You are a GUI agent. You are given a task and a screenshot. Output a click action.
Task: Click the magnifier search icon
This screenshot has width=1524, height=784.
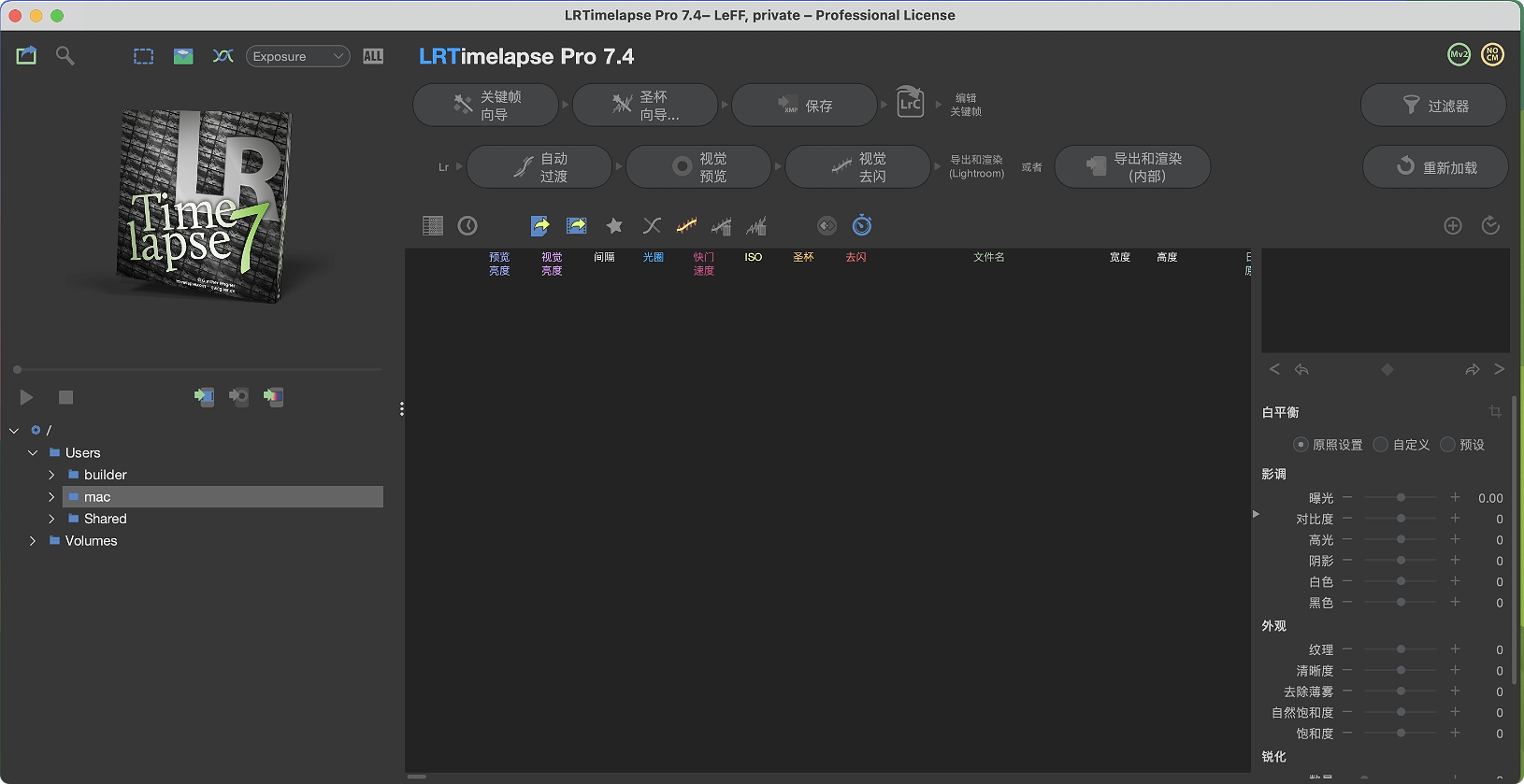65,56
